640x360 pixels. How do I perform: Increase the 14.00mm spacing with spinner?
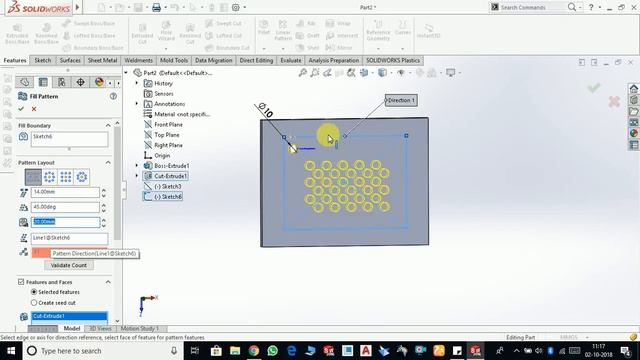[x=104, y=190]
